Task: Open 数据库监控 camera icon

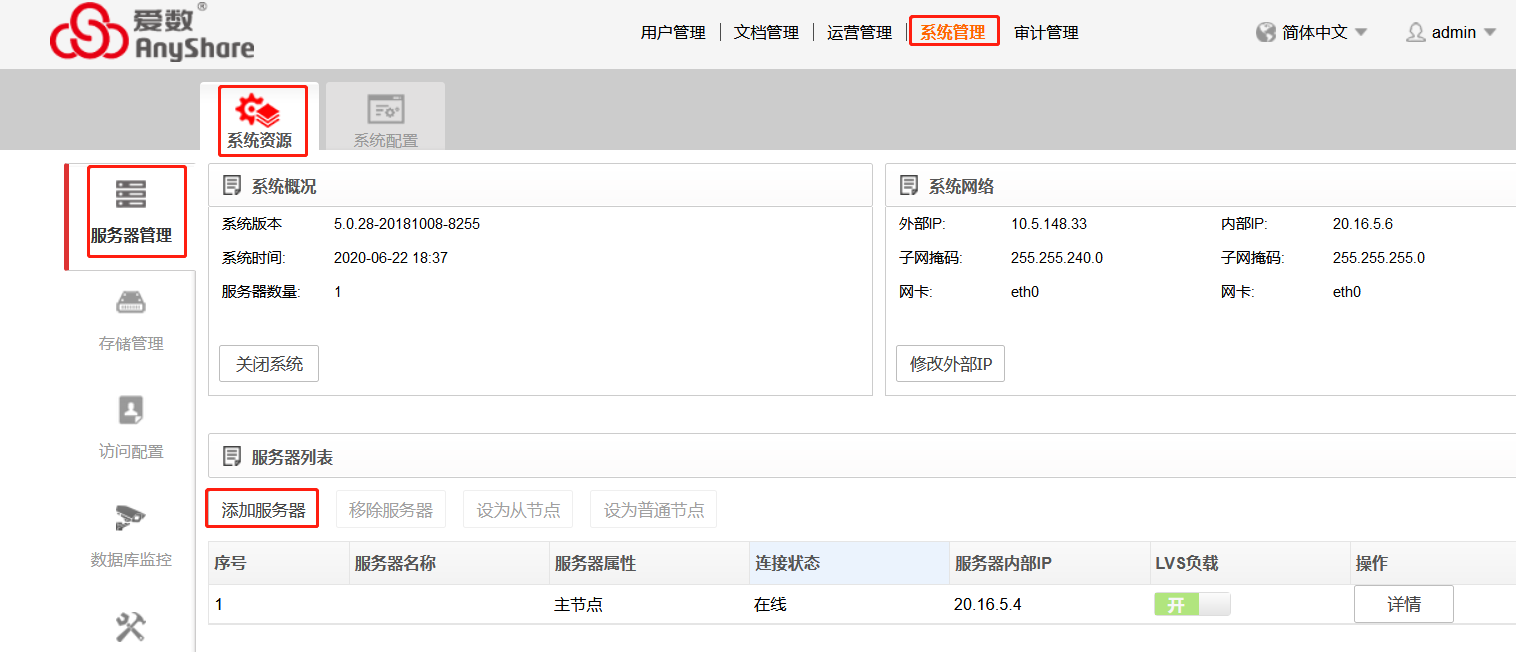Action: (130, 517)
